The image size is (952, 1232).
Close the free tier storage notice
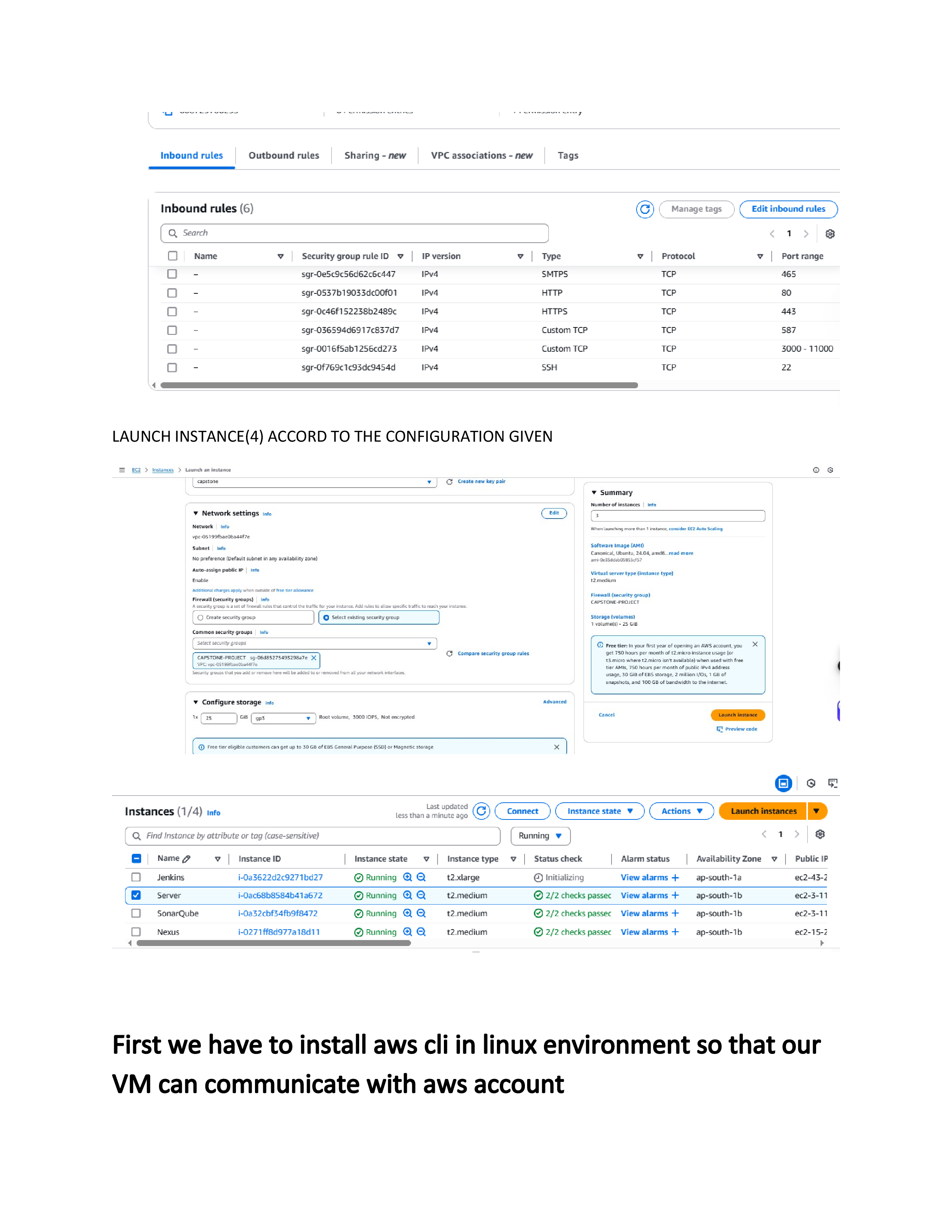coord(557,747)
